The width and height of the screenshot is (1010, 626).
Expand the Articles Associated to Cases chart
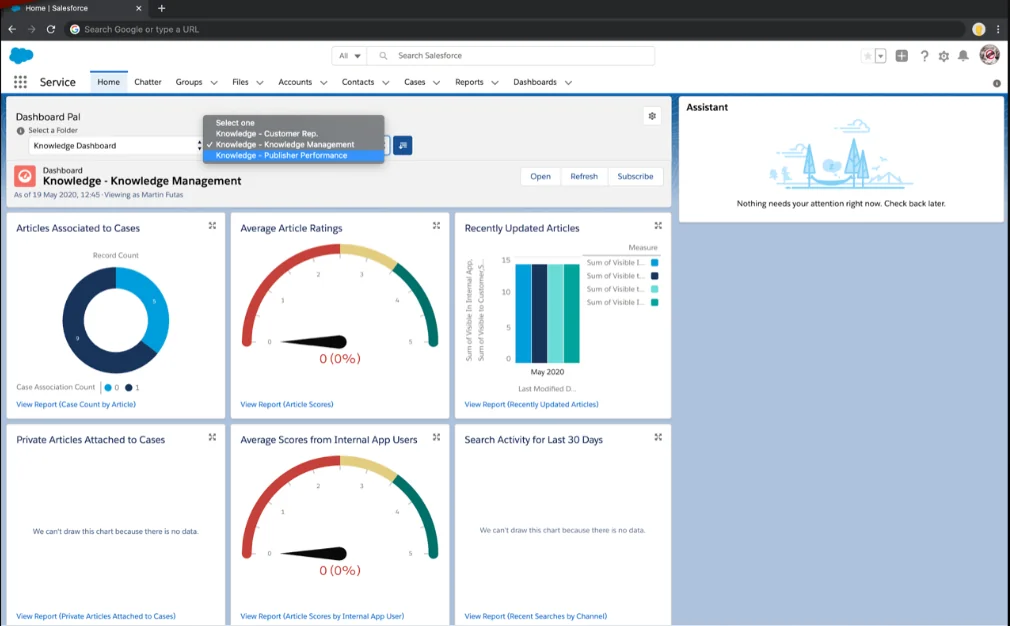point(212,225)
